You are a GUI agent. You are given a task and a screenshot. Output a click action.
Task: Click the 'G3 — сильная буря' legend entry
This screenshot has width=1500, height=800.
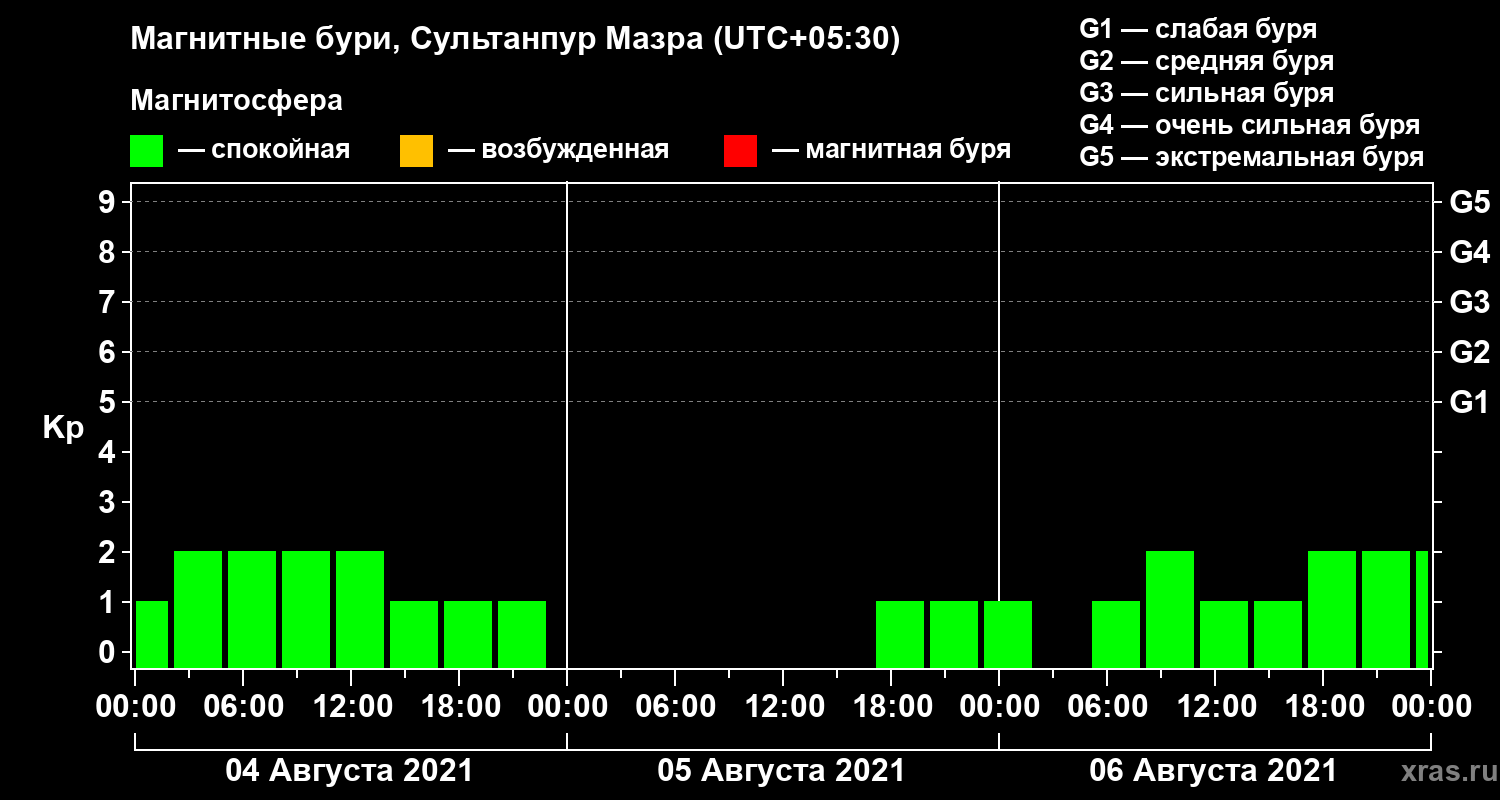tap(1206, 93)
